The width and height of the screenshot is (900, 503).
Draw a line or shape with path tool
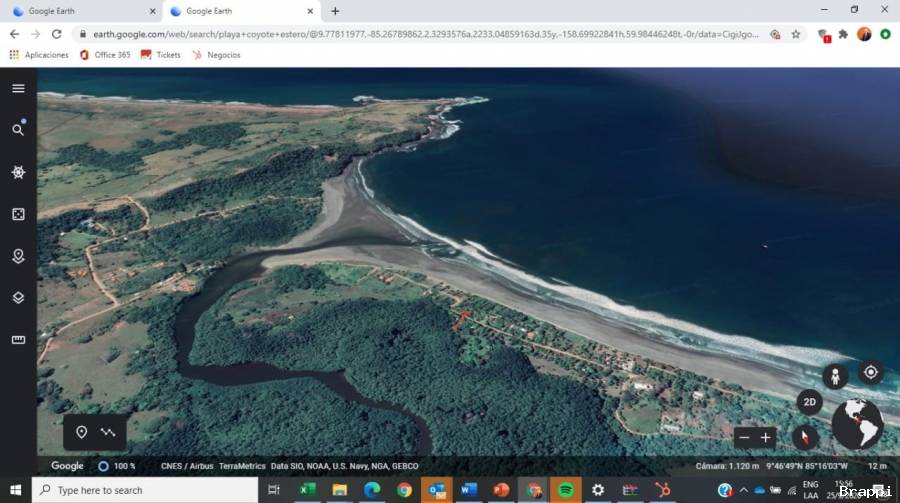pyautogui.click(x=108, y=433)
